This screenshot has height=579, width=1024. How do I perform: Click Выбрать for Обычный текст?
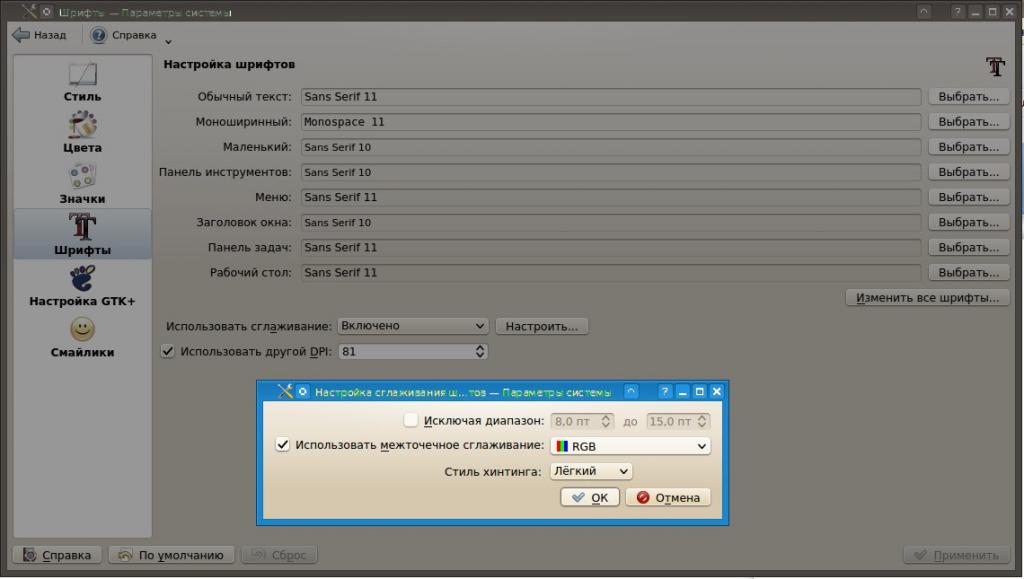(x=968, y=97)
